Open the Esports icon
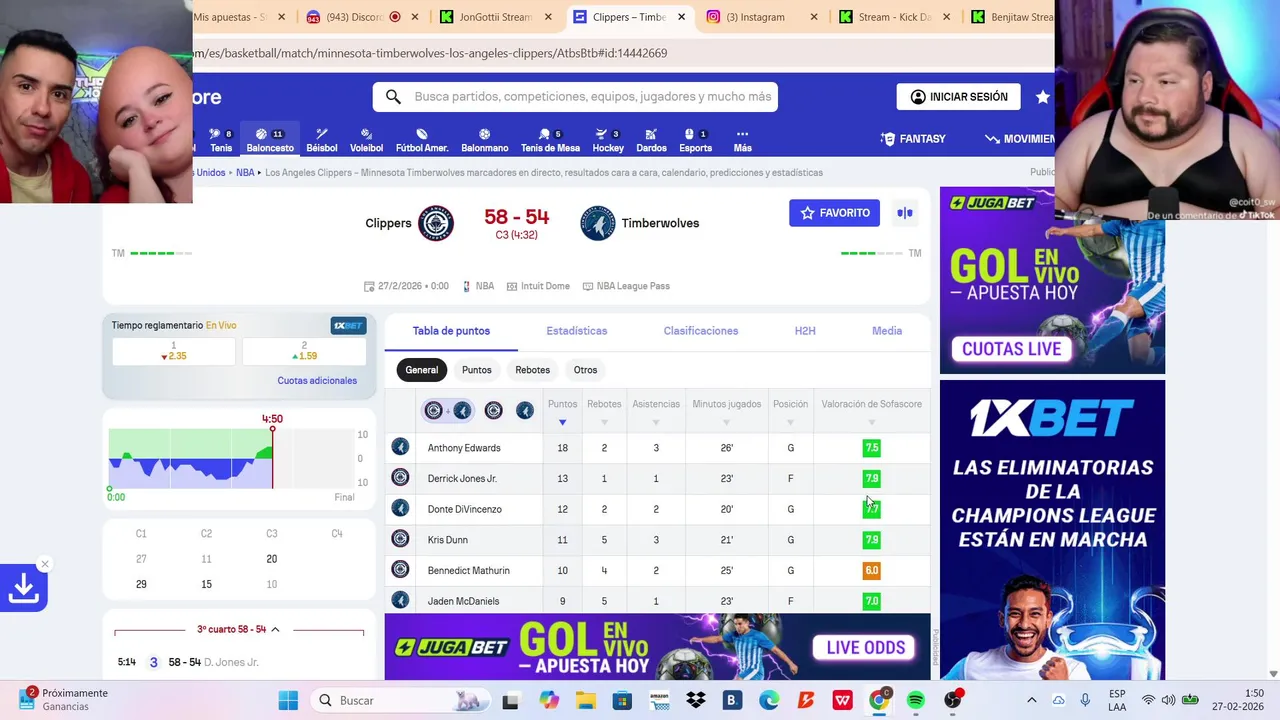The image size is (1280, 720). point(695,140)
